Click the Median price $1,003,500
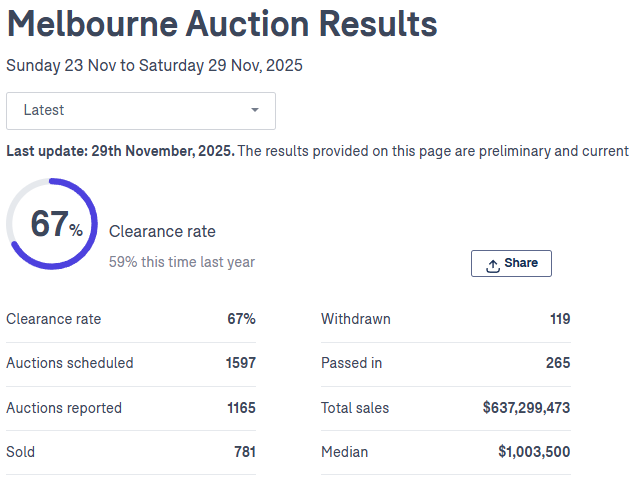 pyautogui.click(x=534, y=452)
